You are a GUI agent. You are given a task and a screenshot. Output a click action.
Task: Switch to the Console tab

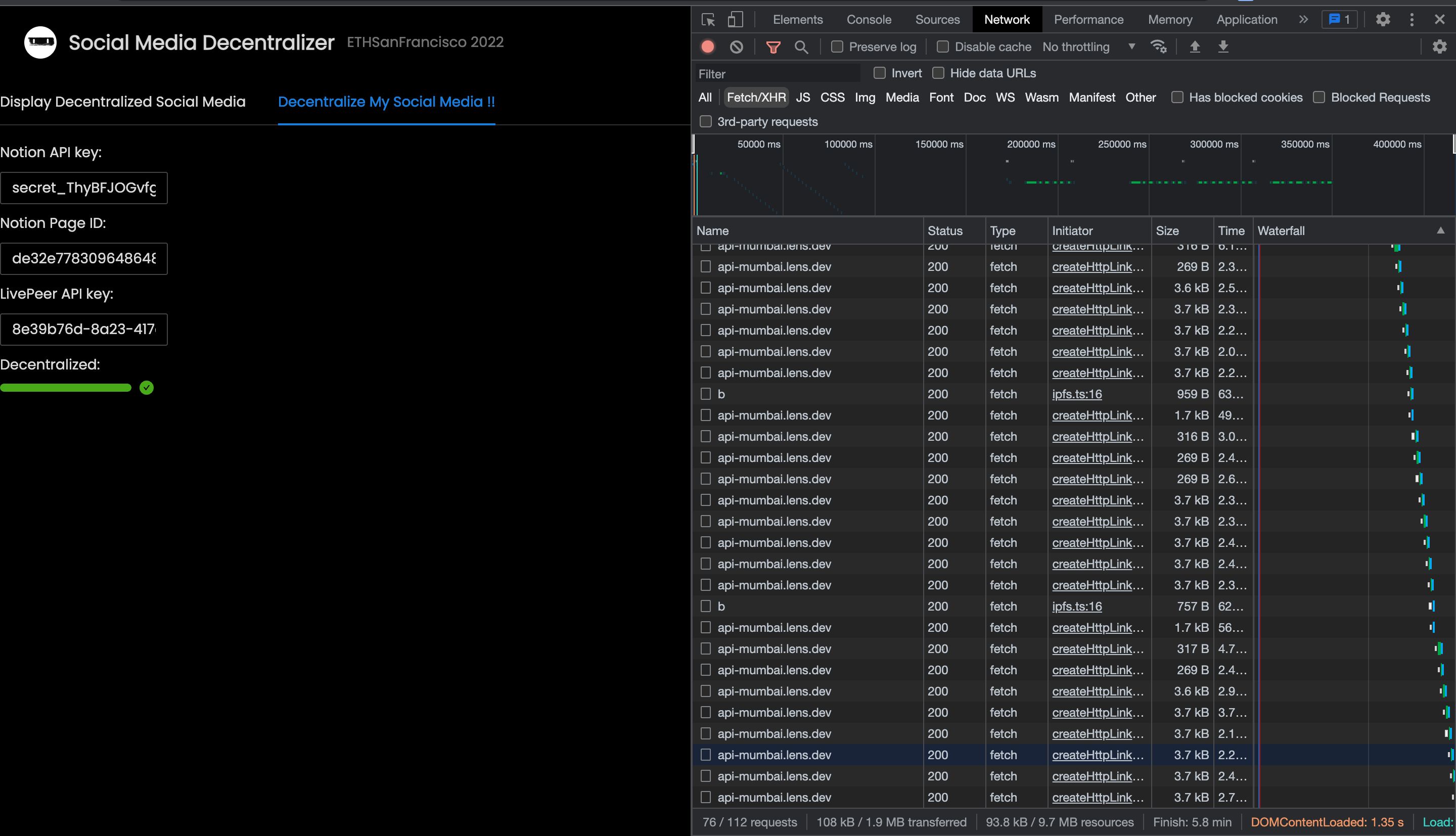pos(869,20)
